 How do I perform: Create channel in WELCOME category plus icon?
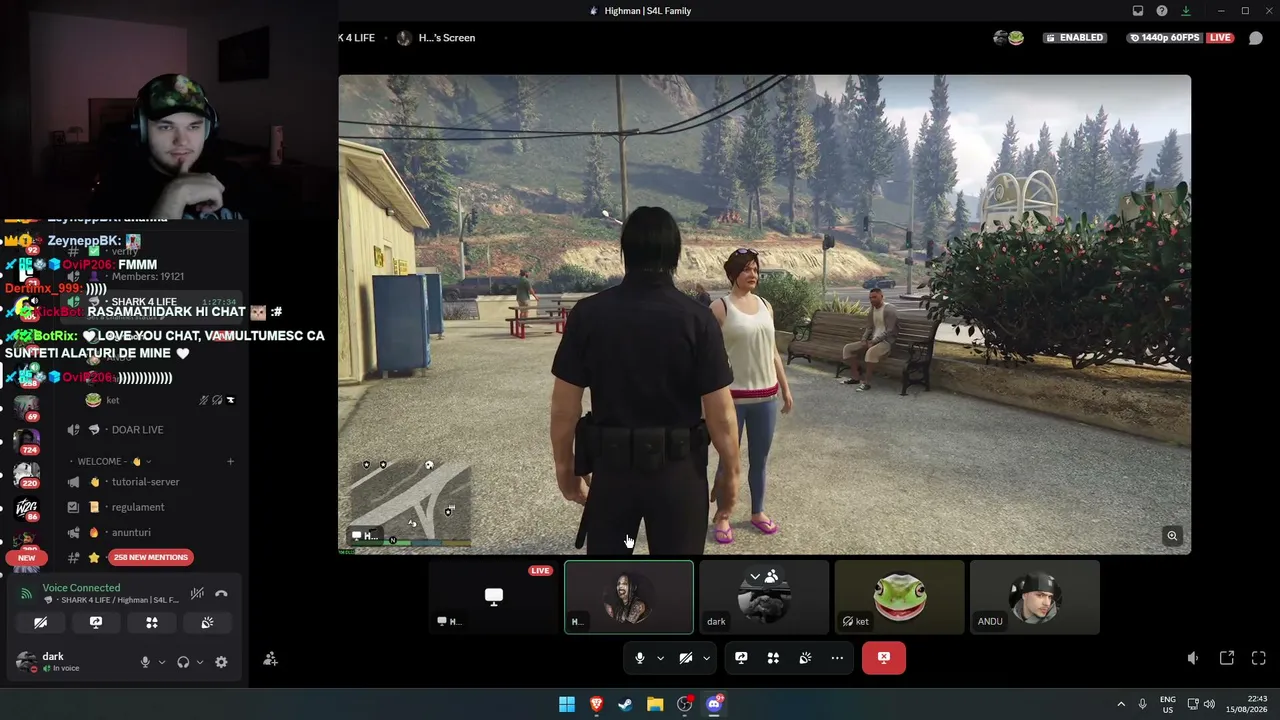click(230, 462)
